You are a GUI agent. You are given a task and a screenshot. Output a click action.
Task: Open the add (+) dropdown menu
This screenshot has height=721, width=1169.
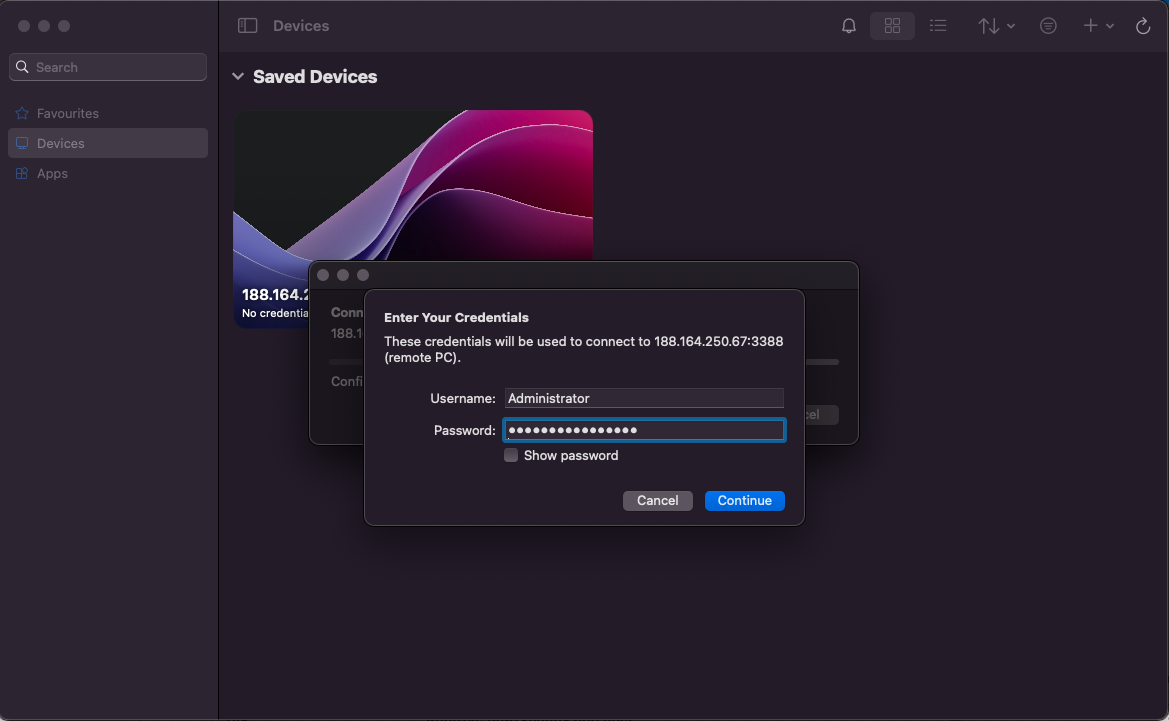pos(1098,26)
